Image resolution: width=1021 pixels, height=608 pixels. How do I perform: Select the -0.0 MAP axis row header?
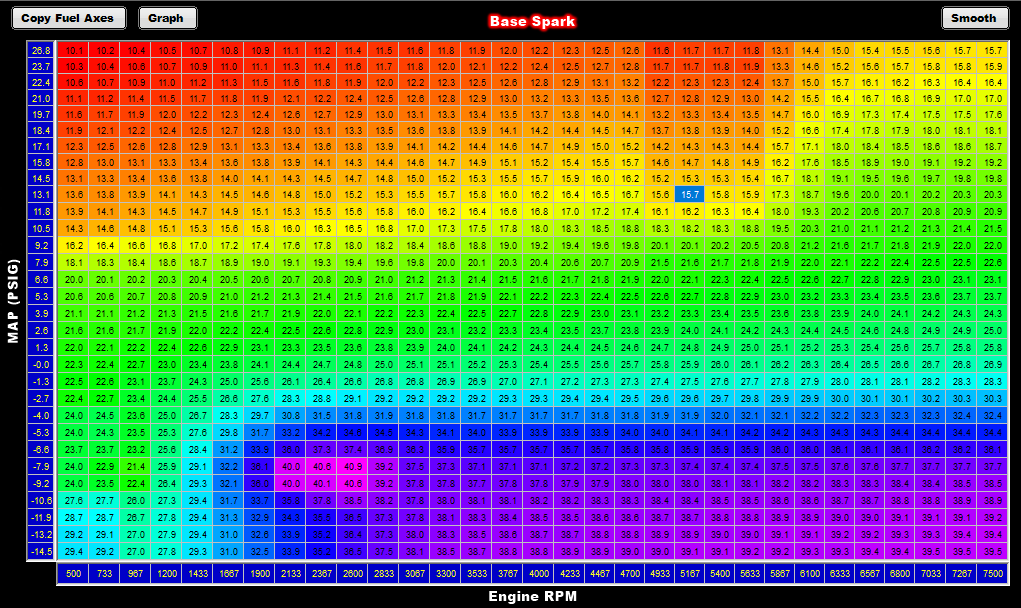coord(41,364)
